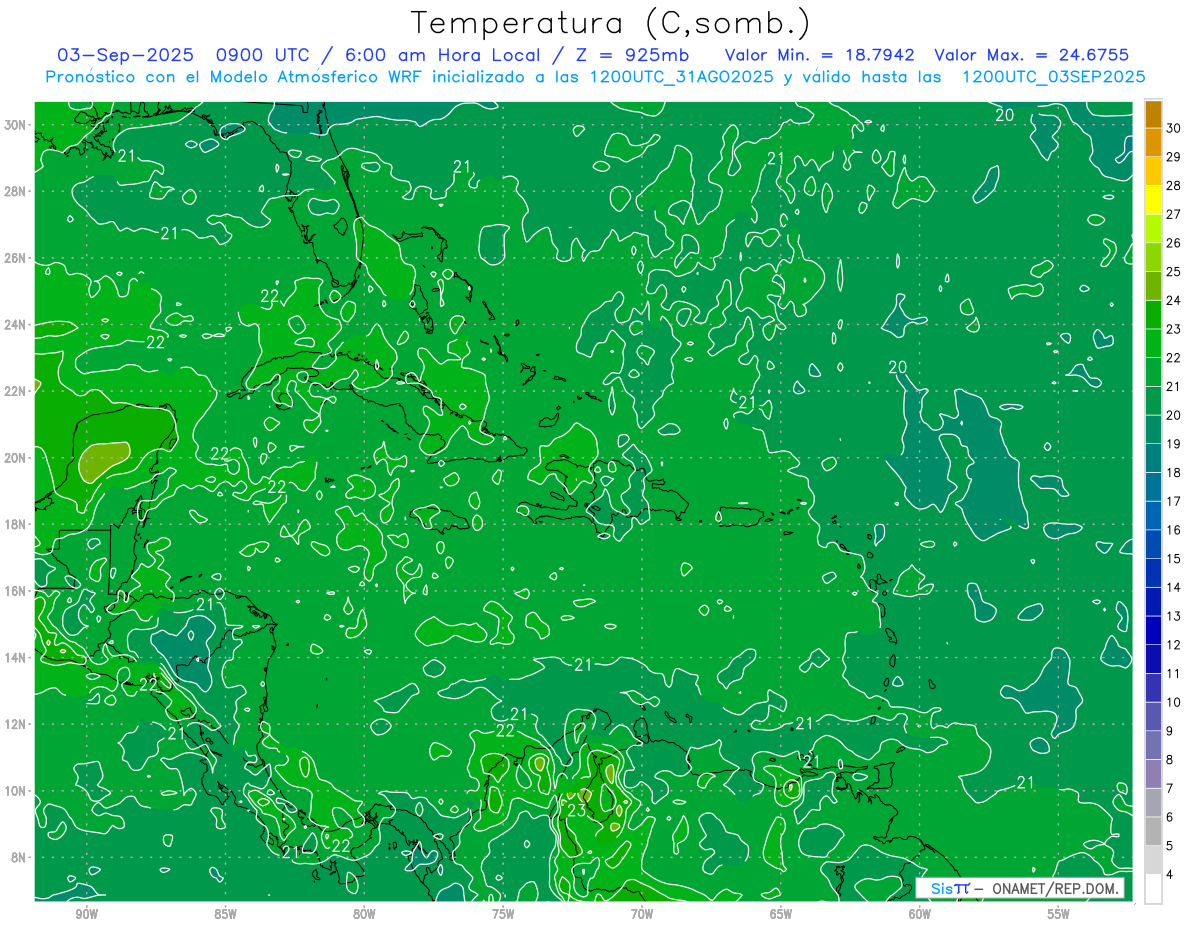
Task: Click the "8N" latitude axis label
Action: (x=20, y=857)
